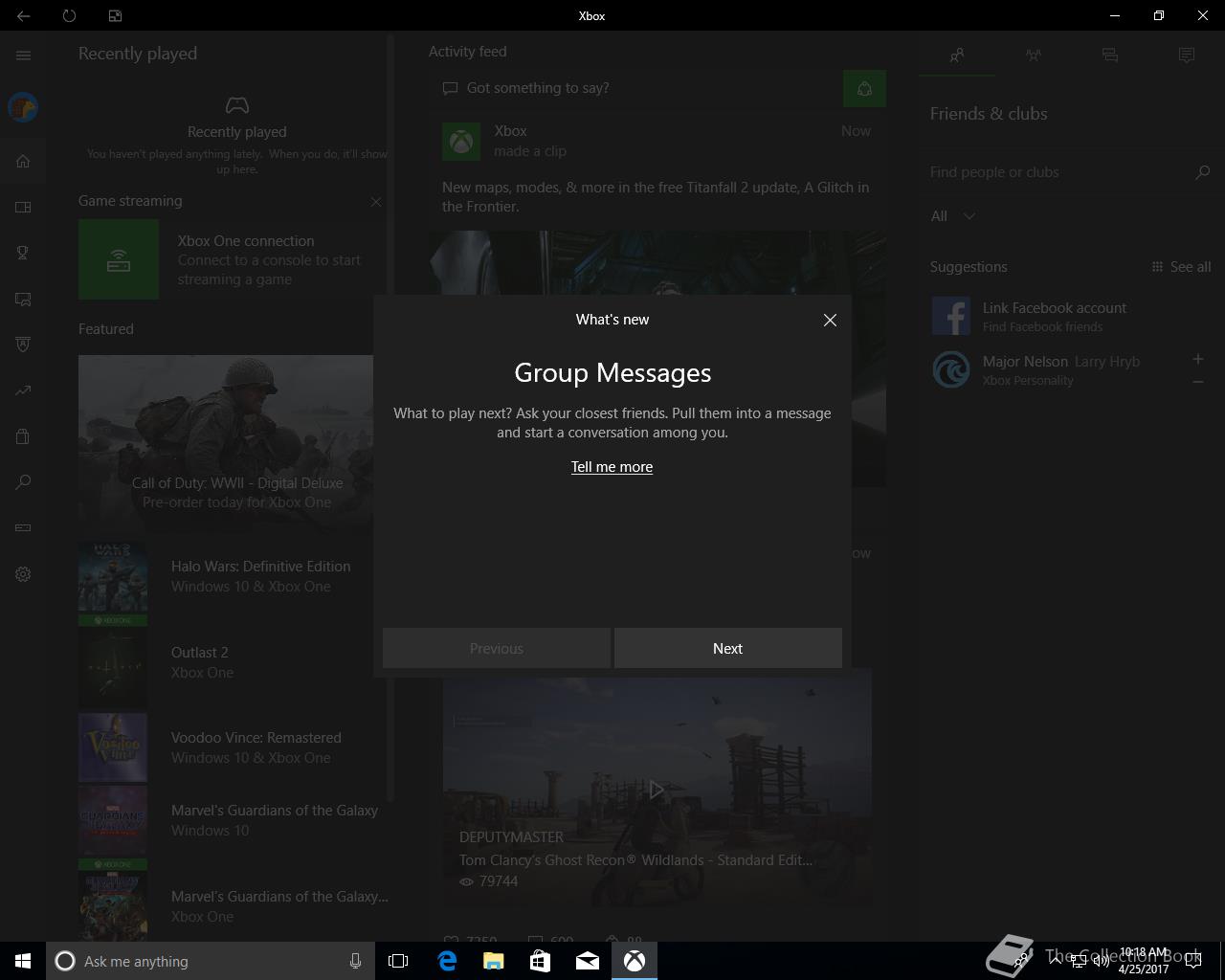
Task: Open the Tell me more link
Action: (x=612, y=467)
